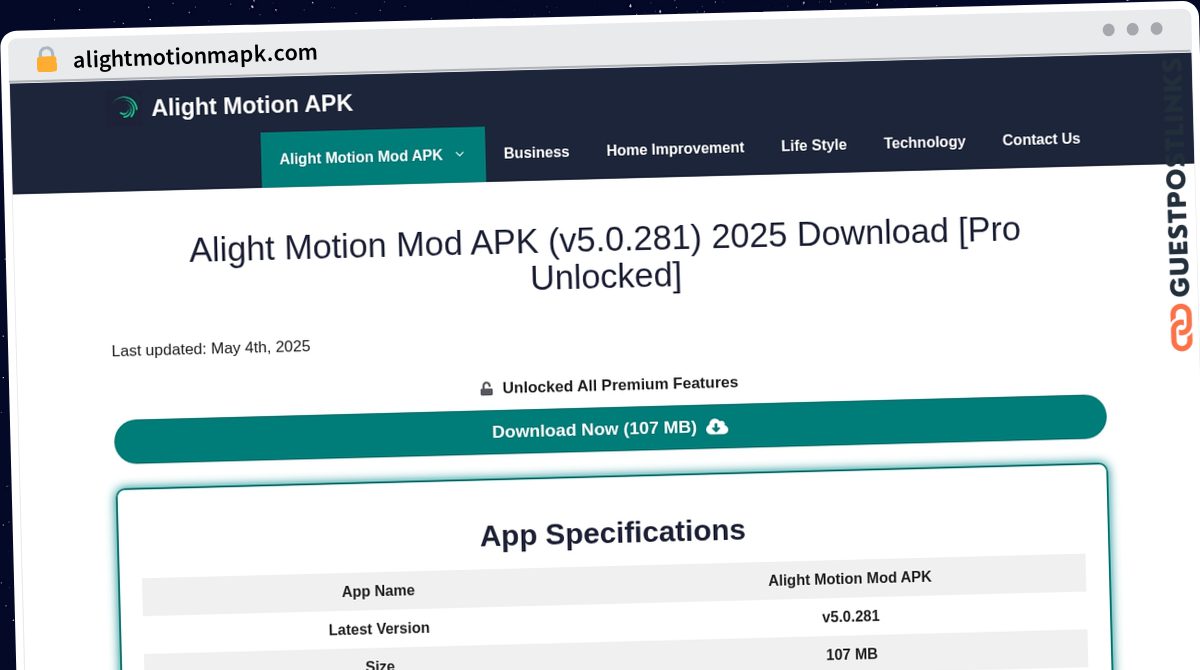Click the v5.0.281 table value
The height and width of the screenshot is (670, 1200).
point(851,616)
